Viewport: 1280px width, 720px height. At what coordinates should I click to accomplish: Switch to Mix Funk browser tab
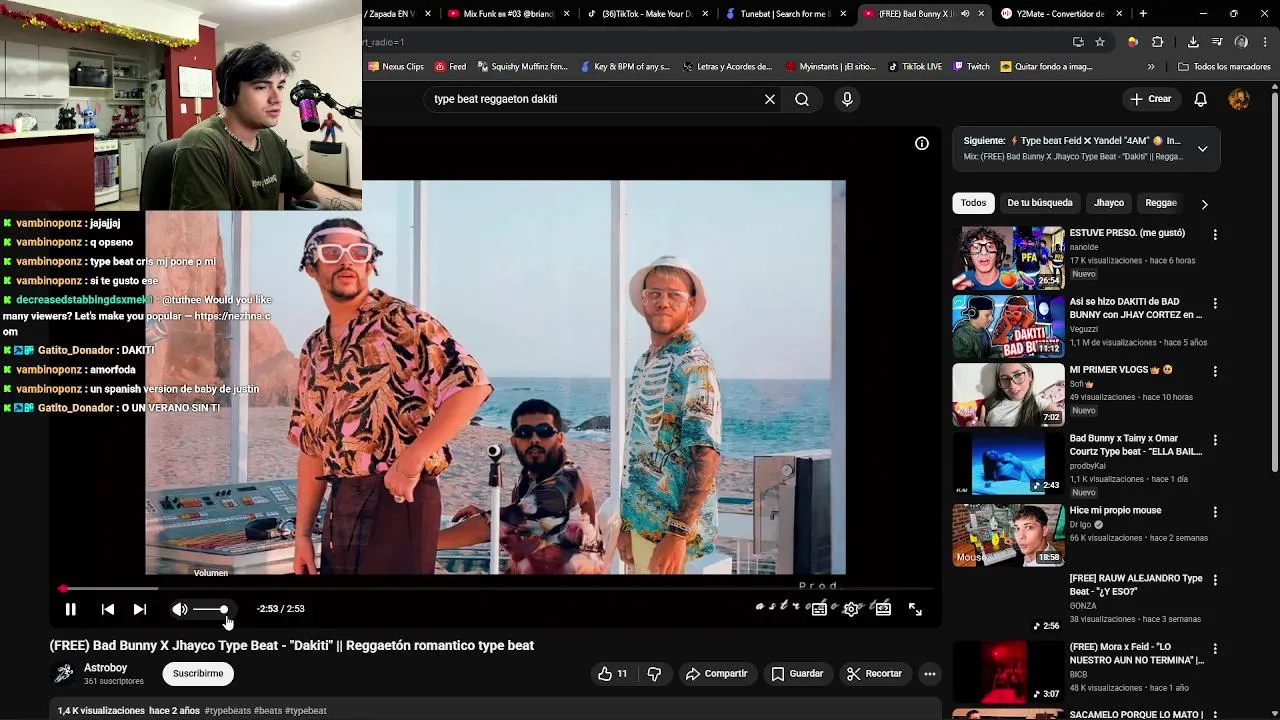point(508,14)
